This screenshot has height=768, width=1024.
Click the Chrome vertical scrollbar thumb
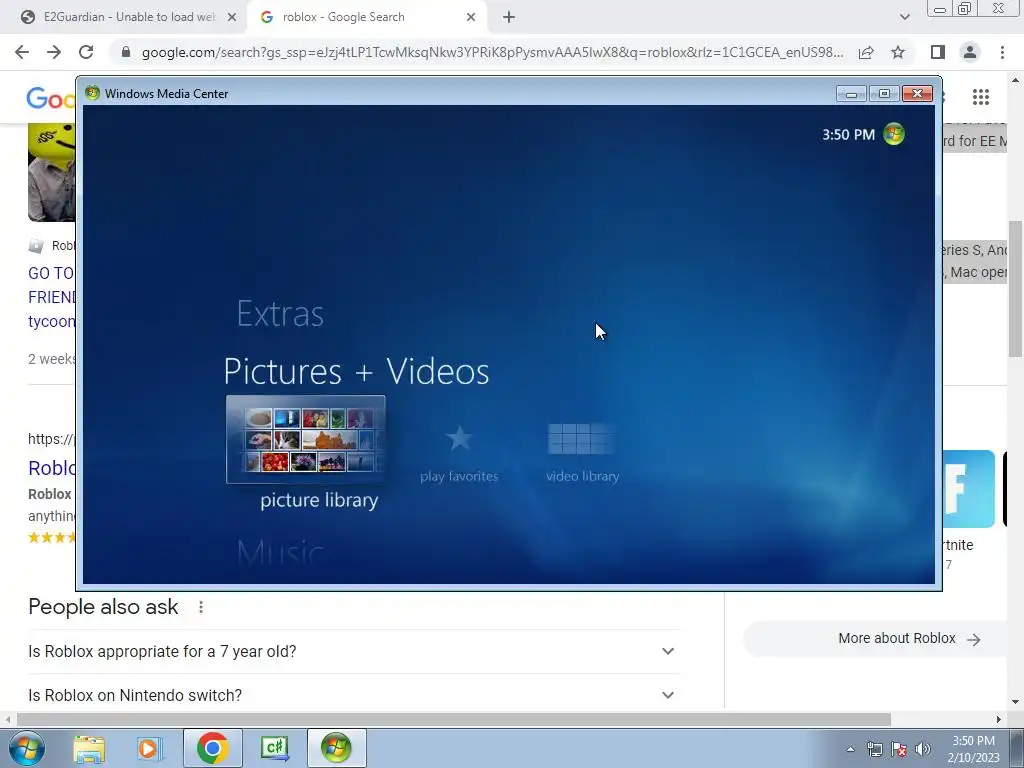tap(1015, 289)
